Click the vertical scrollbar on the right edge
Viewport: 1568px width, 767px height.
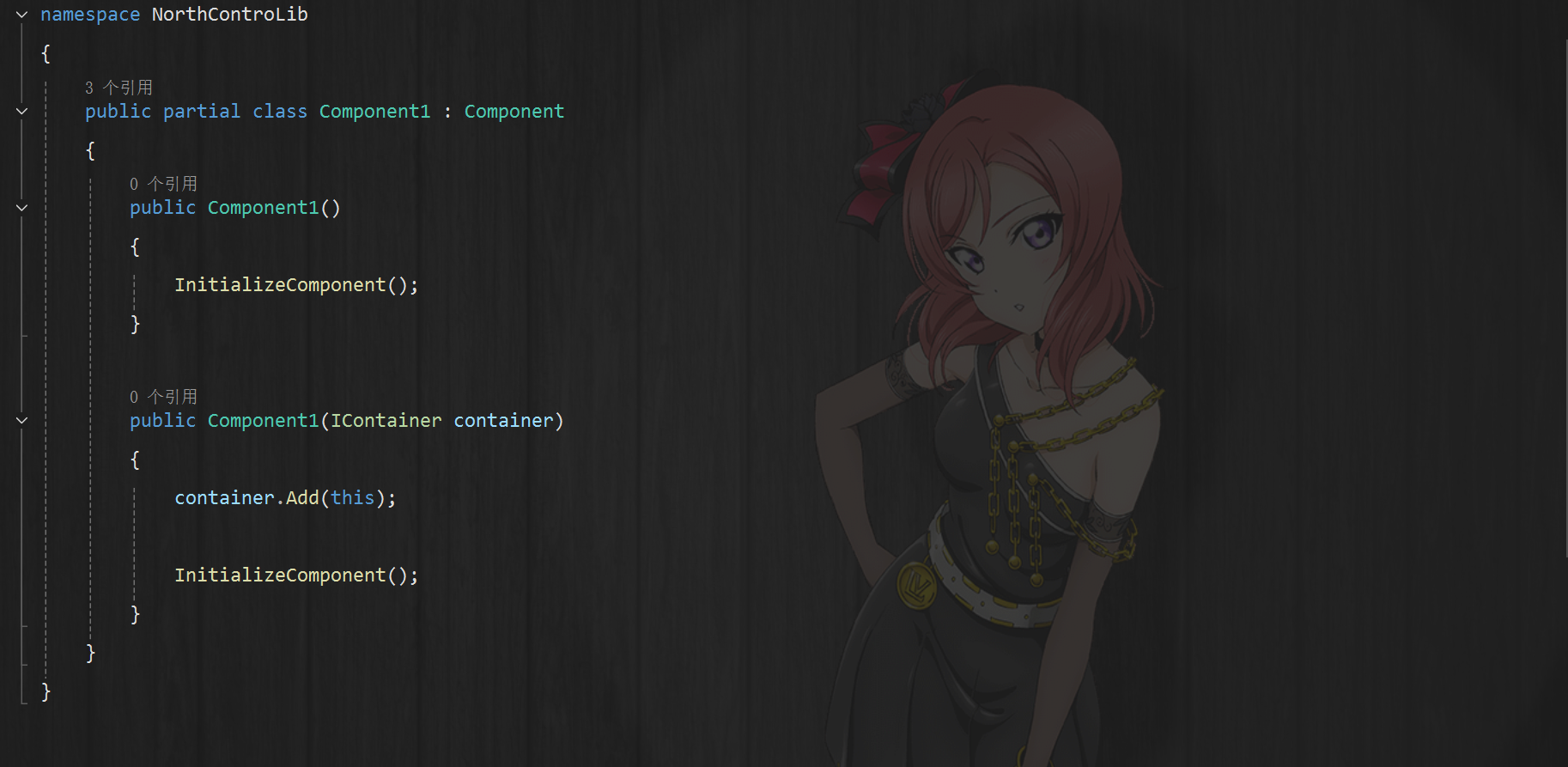pos(1564,297)
